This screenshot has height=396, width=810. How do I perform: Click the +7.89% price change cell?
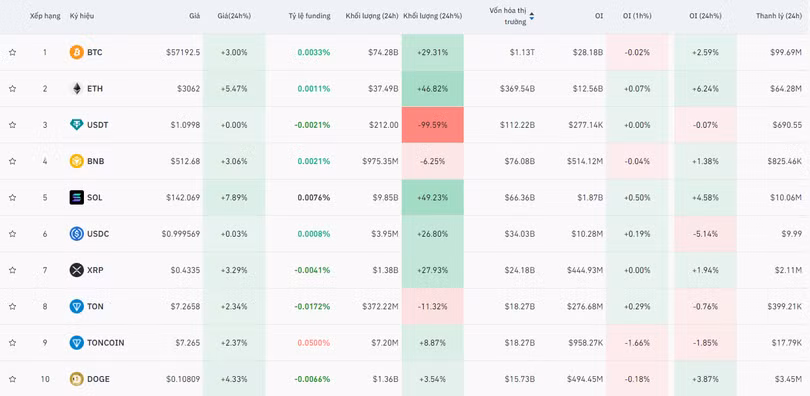pos(234,197)
